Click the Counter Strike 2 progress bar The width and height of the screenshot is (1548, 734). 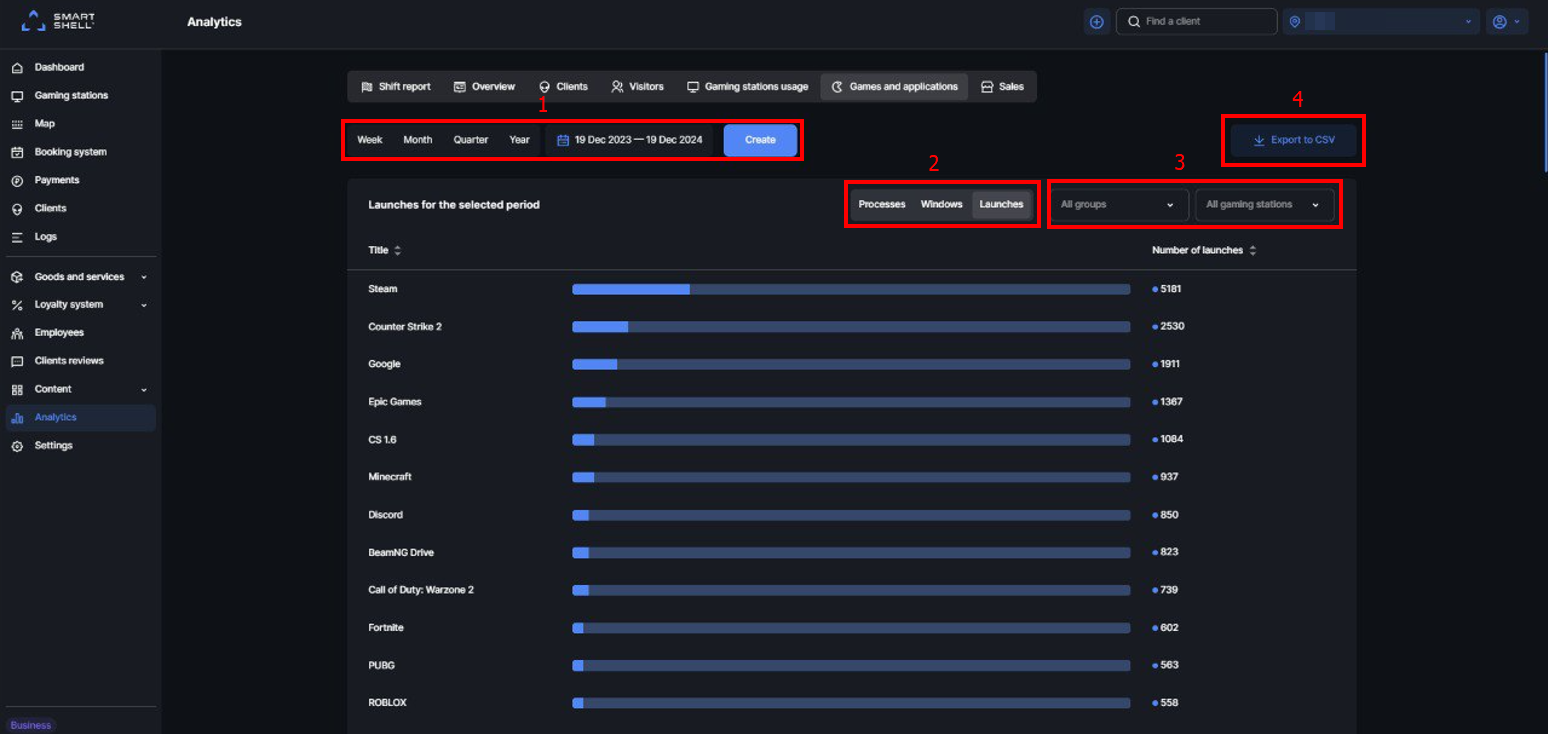(851, 327)
